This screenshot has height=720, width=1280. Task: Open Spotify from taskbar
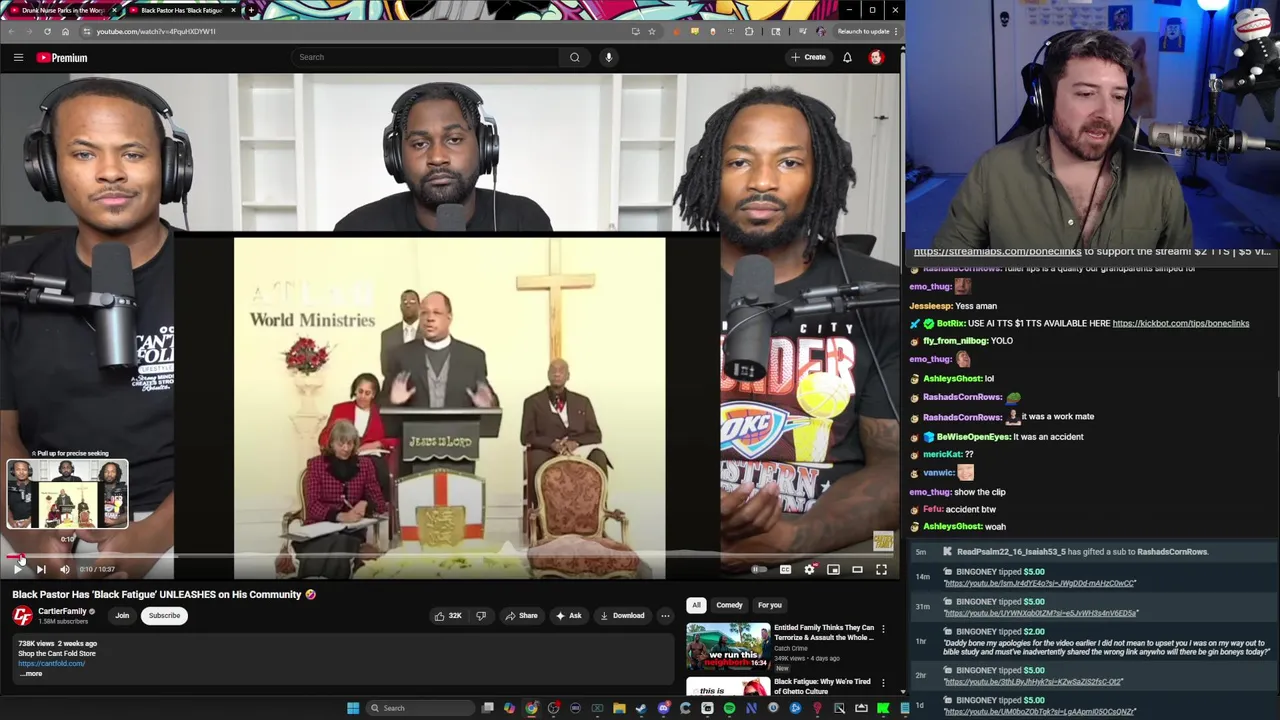pyautogui.click(x=729, y=708)
